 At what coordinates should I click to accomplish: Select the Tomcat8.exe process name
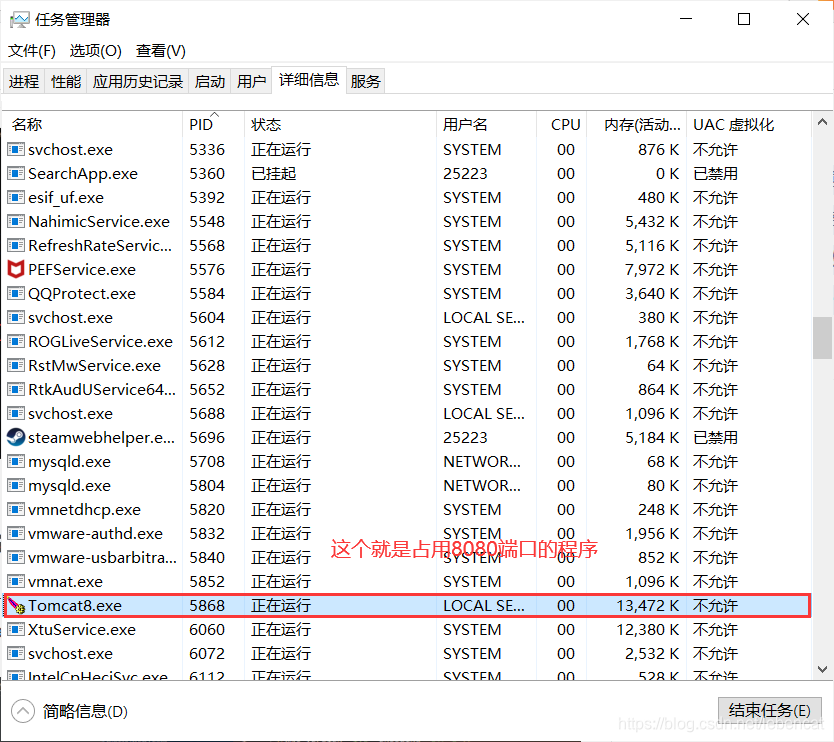75,605
